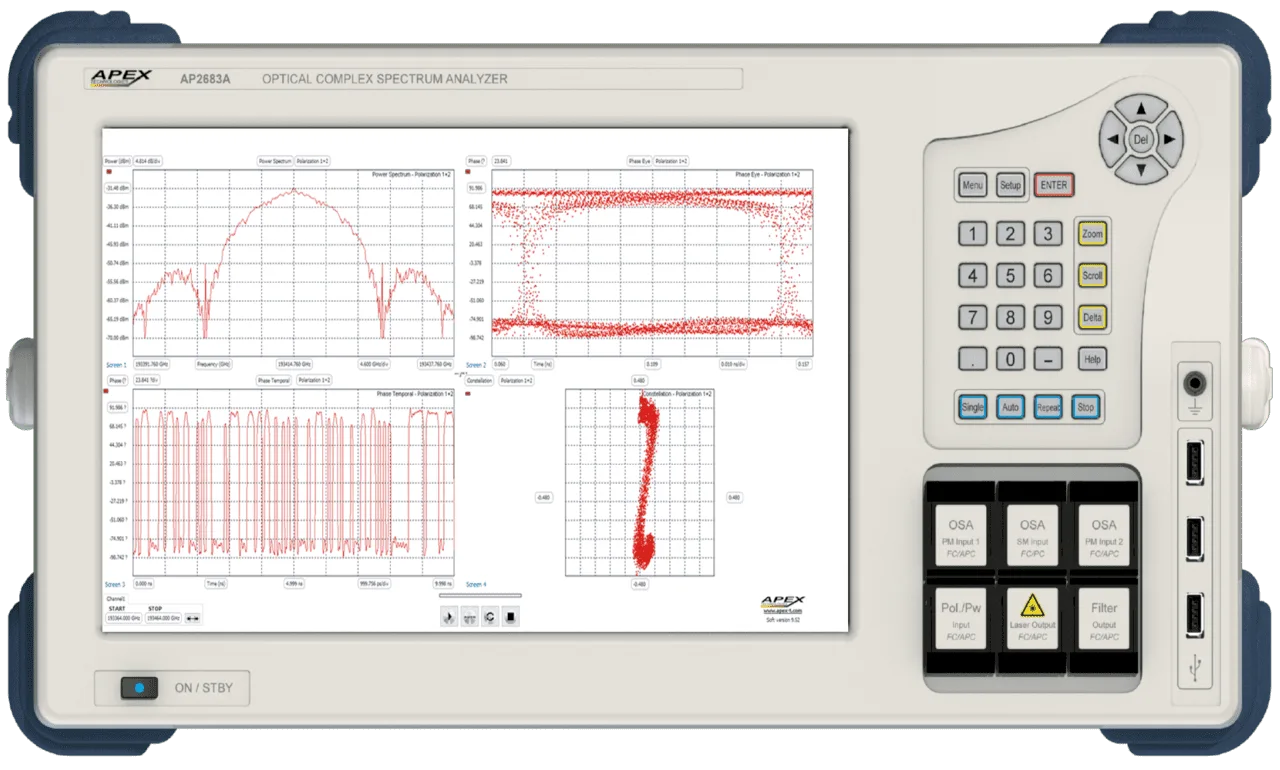Select the refresh/repeat sweep icon near screen bottom
Screen dimensions: 1280x770
coord(489,617)
